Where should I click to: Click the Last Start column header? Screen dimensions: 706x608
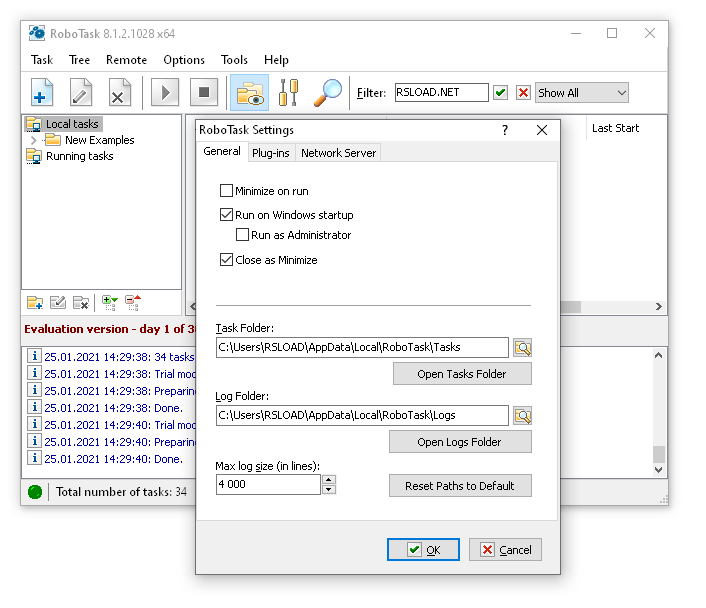pyautogui.click(x=615, y=128)
